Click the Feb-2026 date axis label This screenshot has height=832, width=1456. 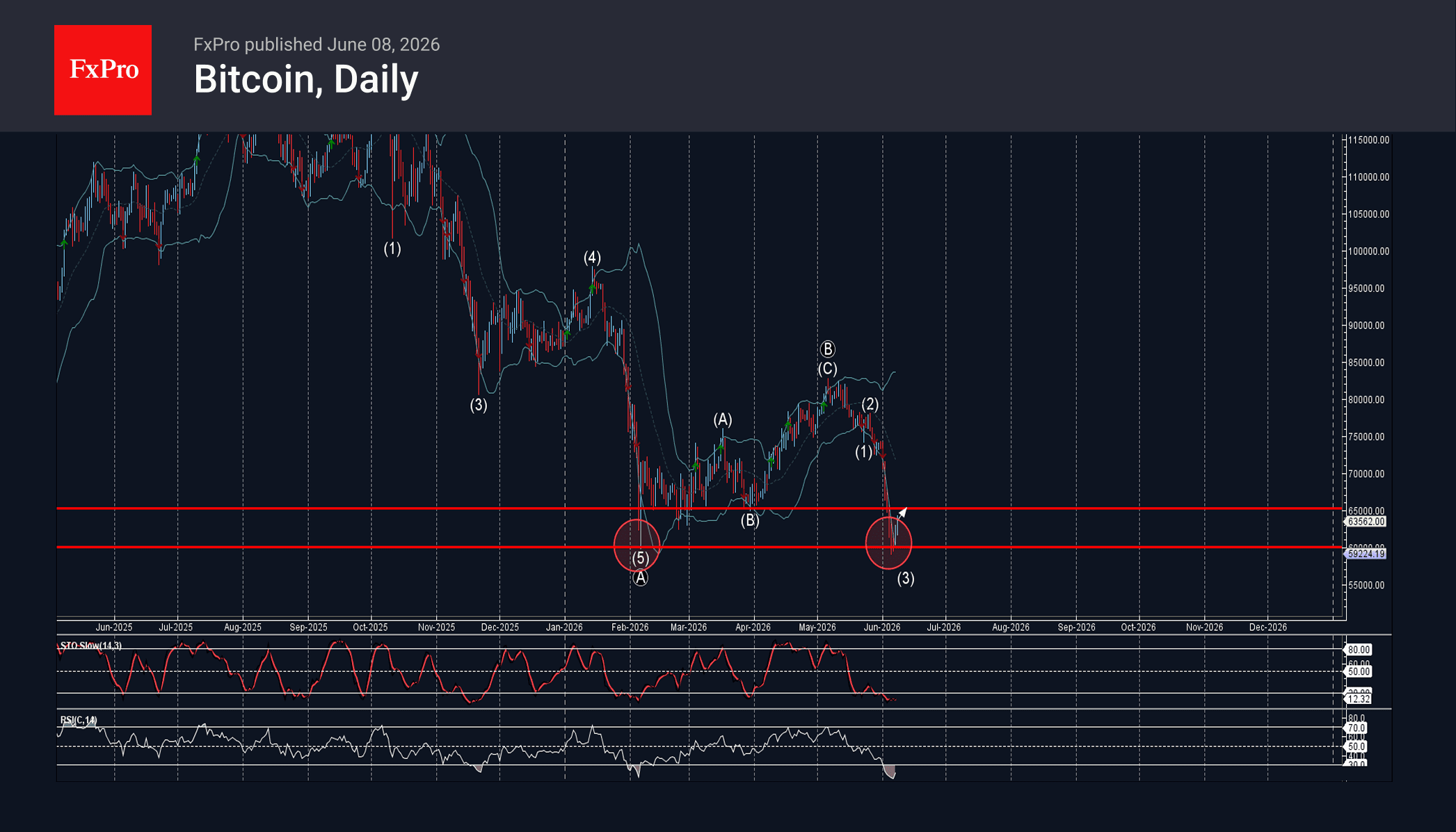[x=630, y=627]
